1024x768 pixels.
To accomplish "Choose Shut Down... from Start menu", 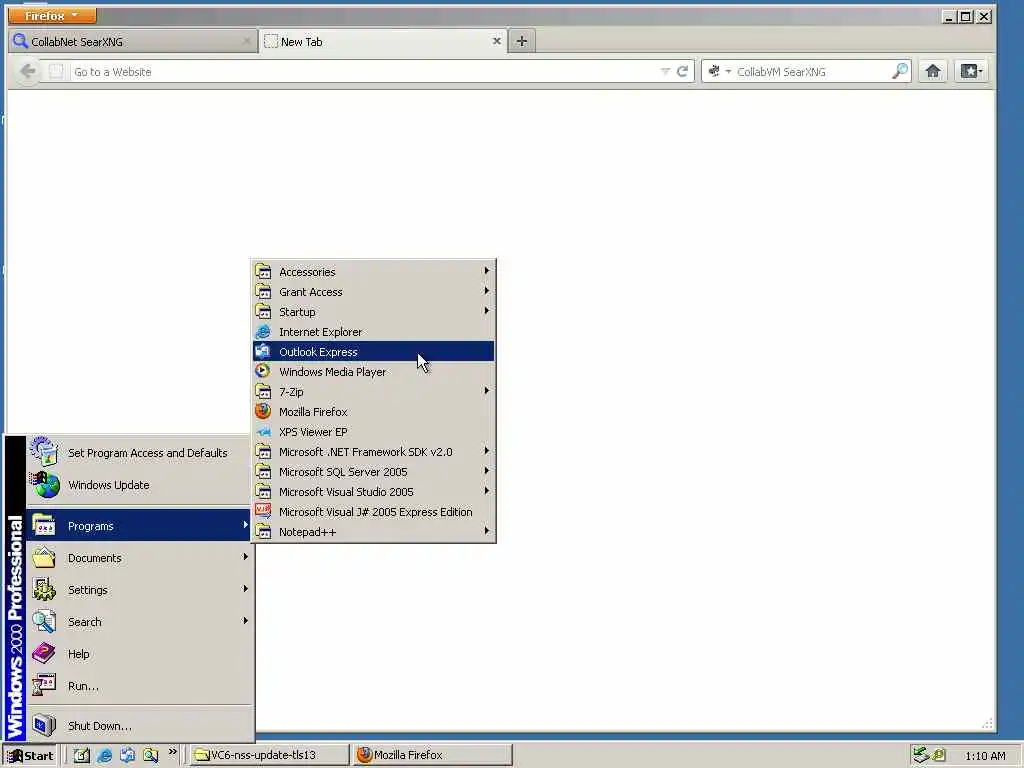I will (x=140, y=726).
